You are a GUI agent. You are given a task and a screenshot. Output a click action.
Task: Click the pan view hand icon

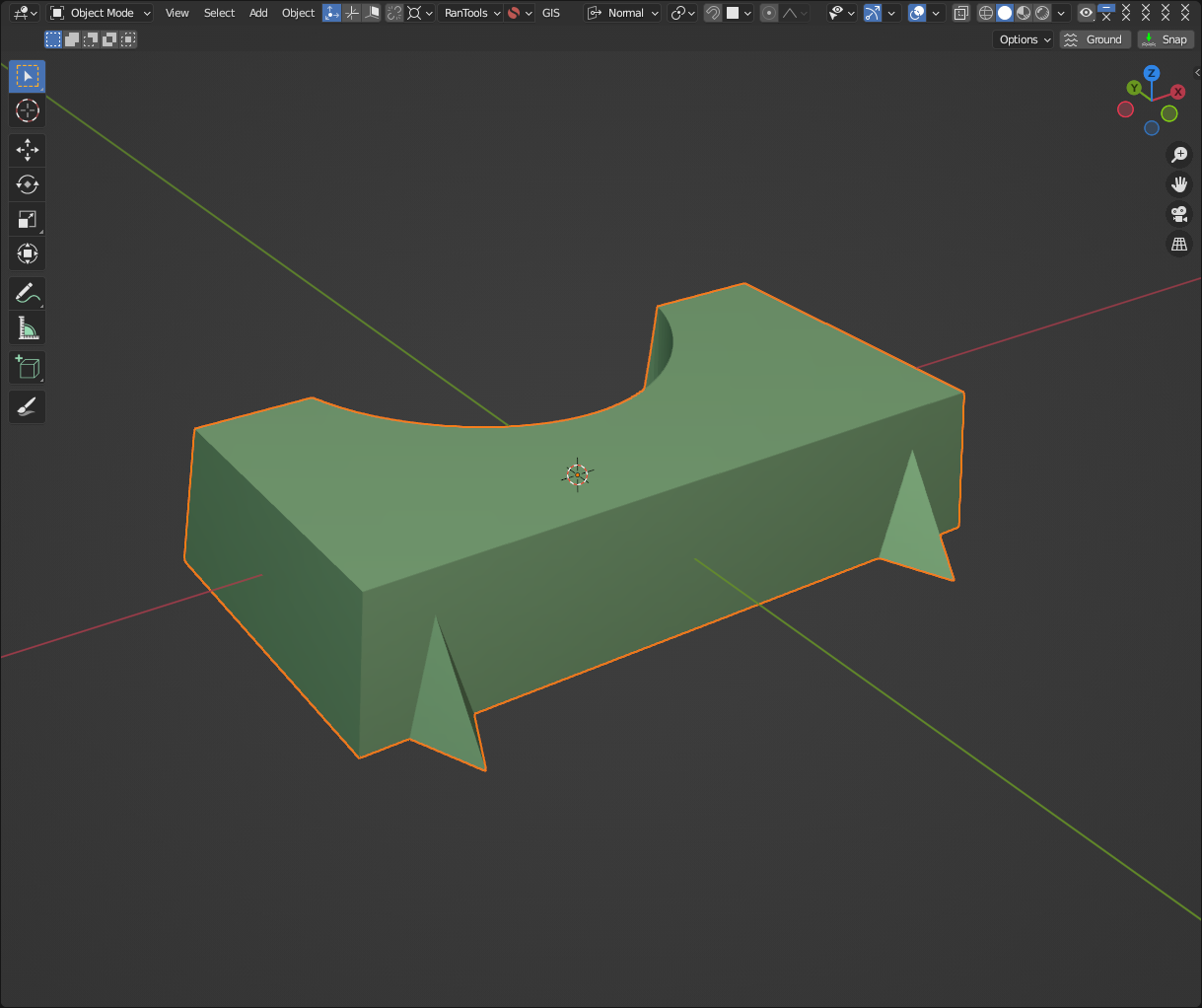[x=1178, y=184]
